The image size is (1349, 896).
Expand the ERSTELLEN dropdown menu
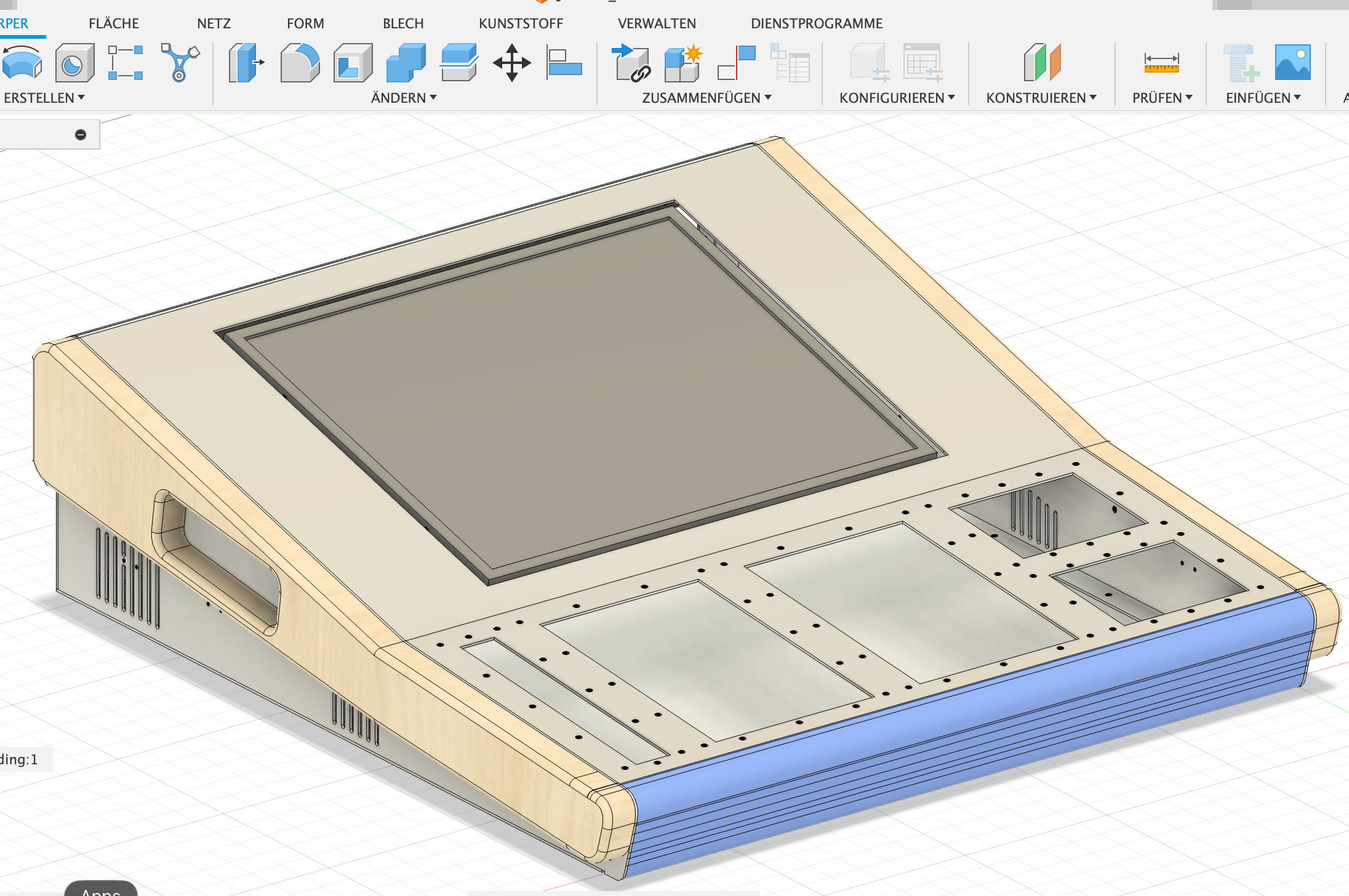point(44,98)
